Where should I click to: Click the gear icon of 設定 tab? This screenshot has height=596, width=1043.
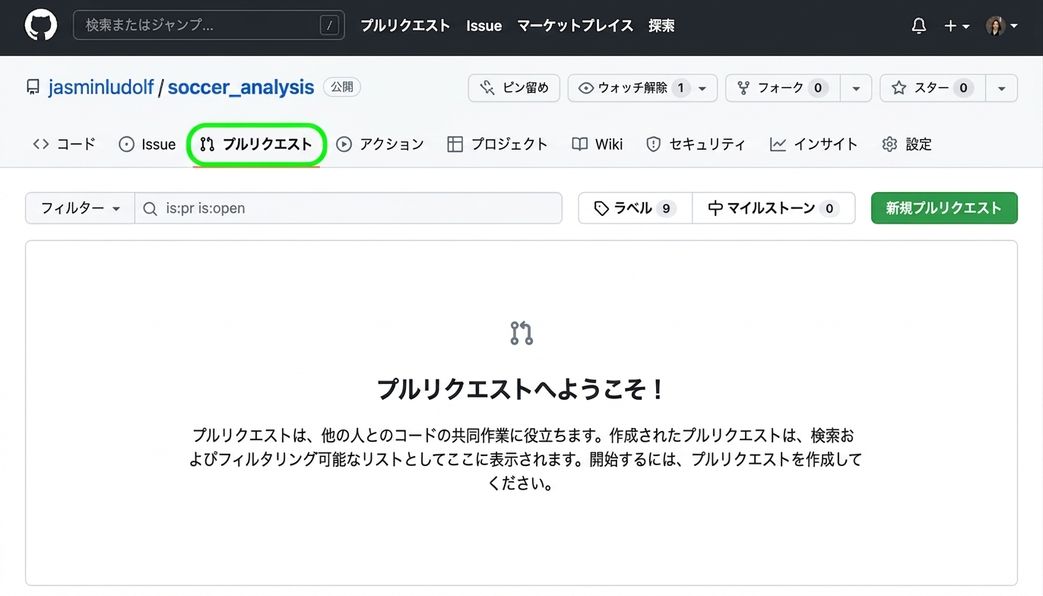click(889, 144)
